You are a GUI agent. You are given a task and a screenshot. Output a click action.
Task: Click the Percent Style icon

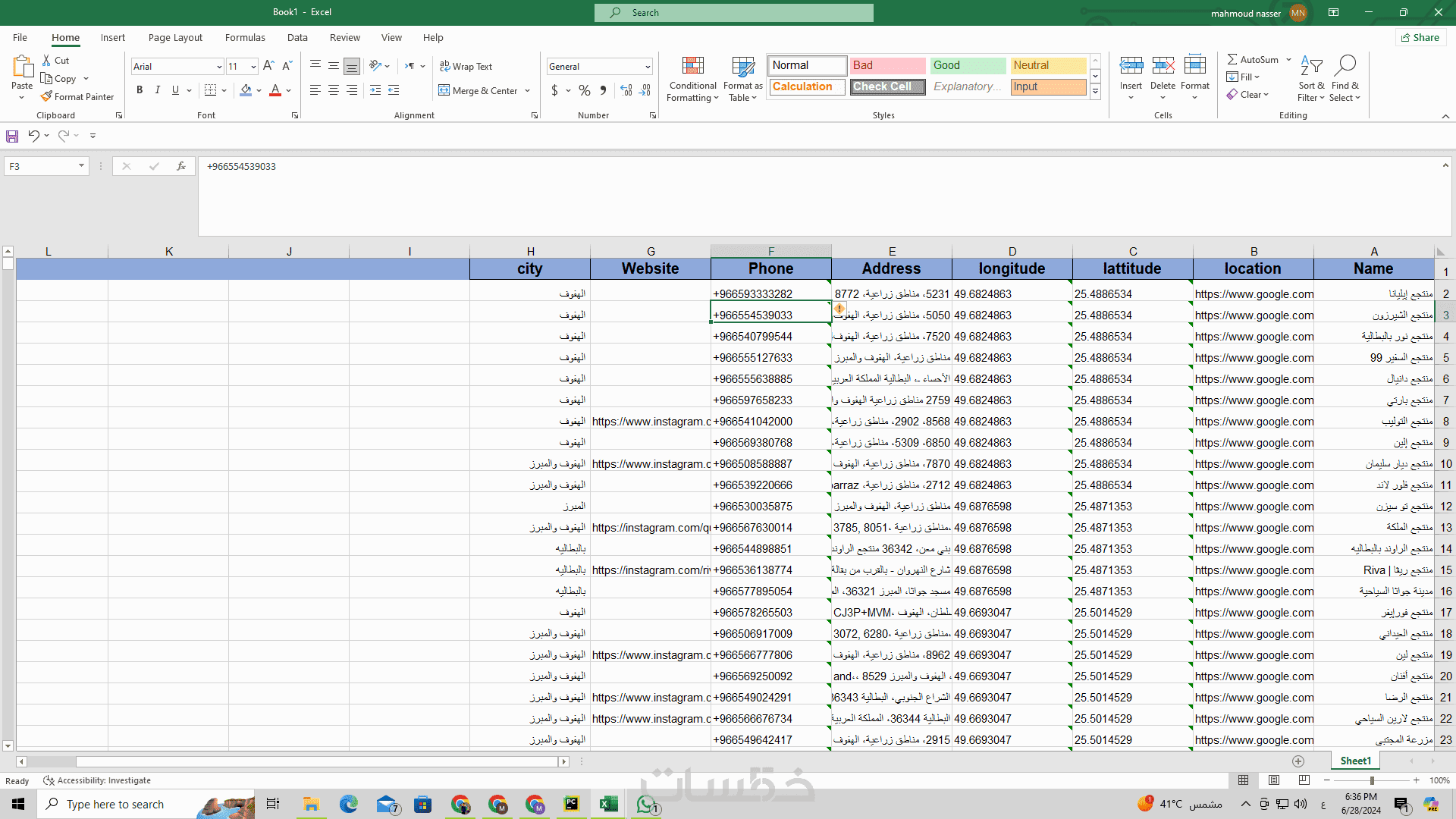584,91
